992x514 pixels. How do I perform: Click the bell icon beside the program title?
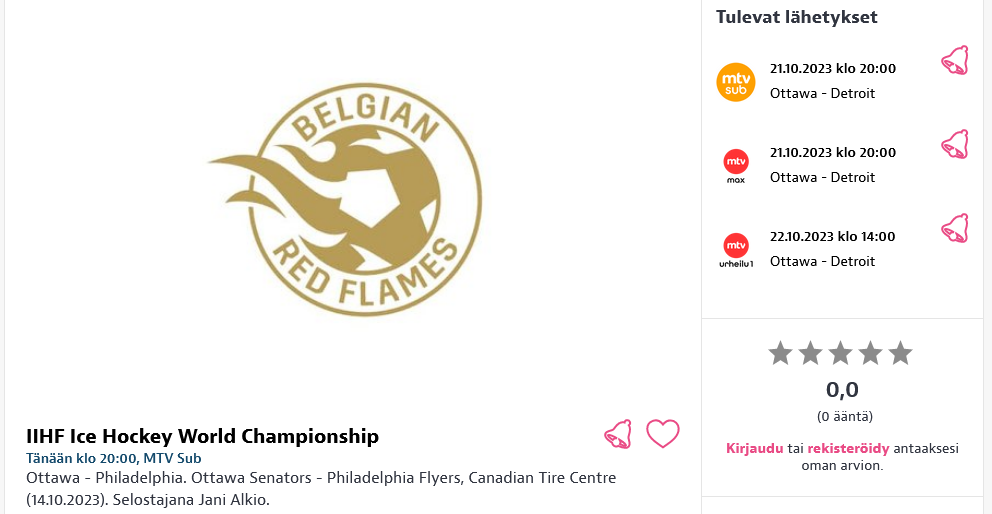click(x=617, y=434)
